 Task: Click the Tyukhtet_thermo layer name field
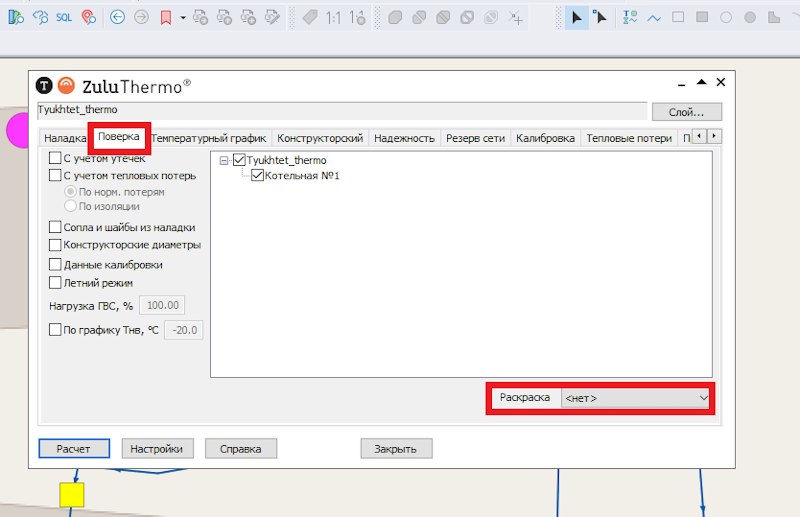click(x=340, y=110)
